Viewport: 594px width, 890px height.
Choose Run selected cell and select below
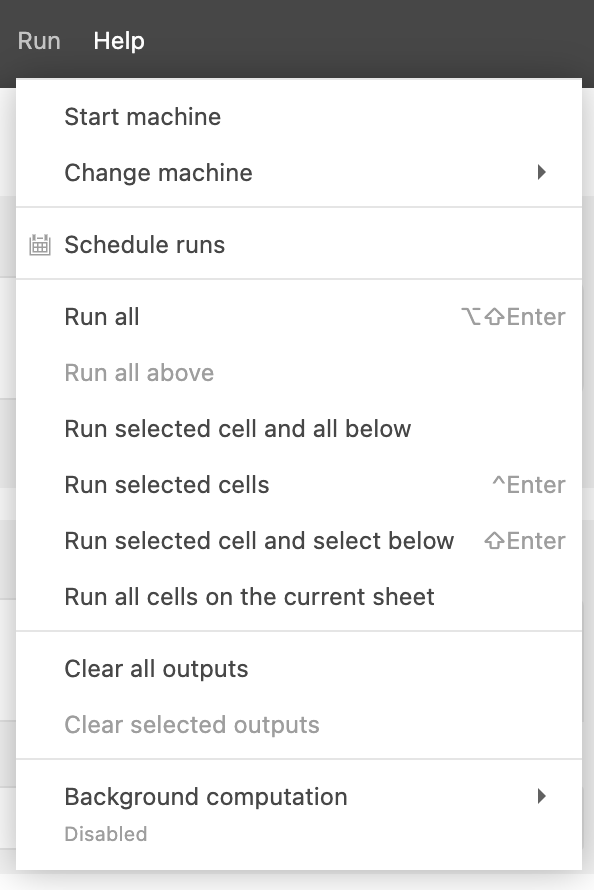299,541
